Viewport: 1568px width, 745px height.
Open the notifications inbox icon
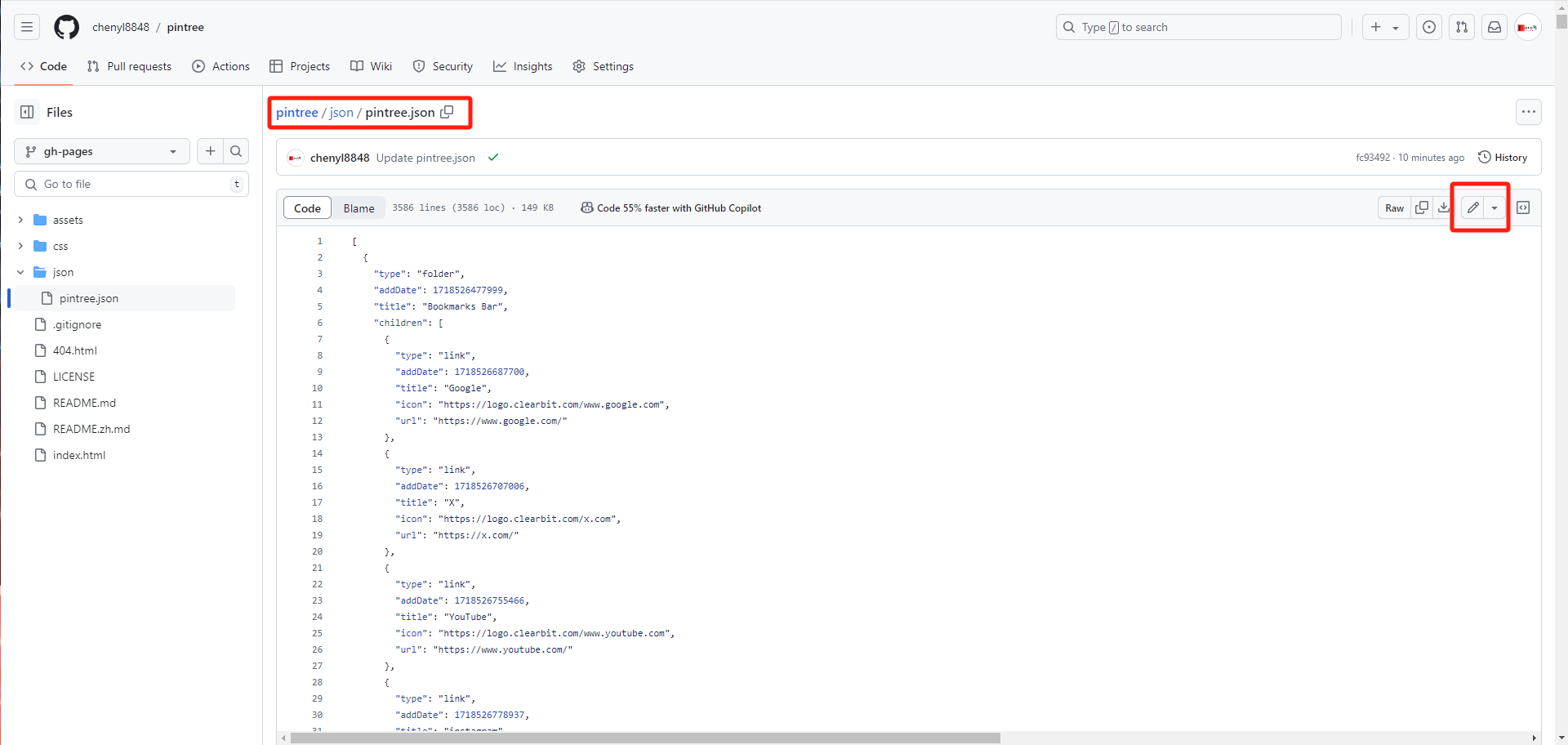tap(1494, 27)
